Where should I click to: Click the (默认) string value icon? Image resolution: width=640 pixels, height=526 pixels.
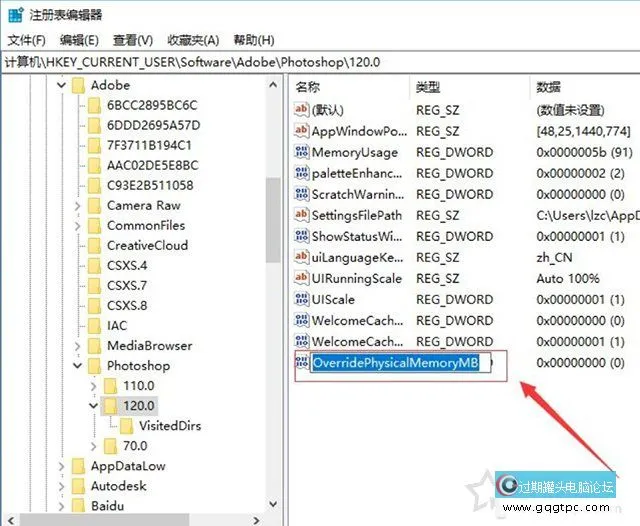pos(301,109)
